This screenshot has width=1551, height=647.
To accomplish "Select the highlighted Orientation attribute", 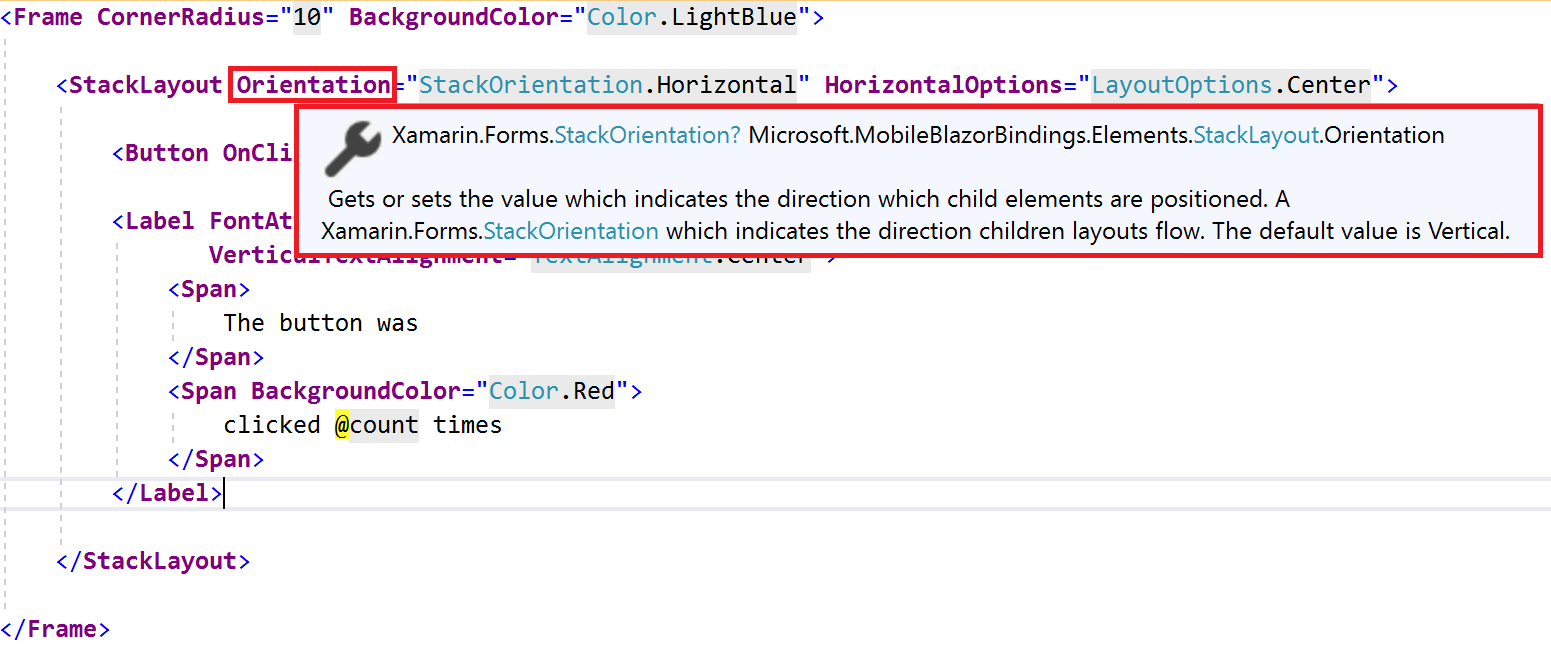I will 313,85.
